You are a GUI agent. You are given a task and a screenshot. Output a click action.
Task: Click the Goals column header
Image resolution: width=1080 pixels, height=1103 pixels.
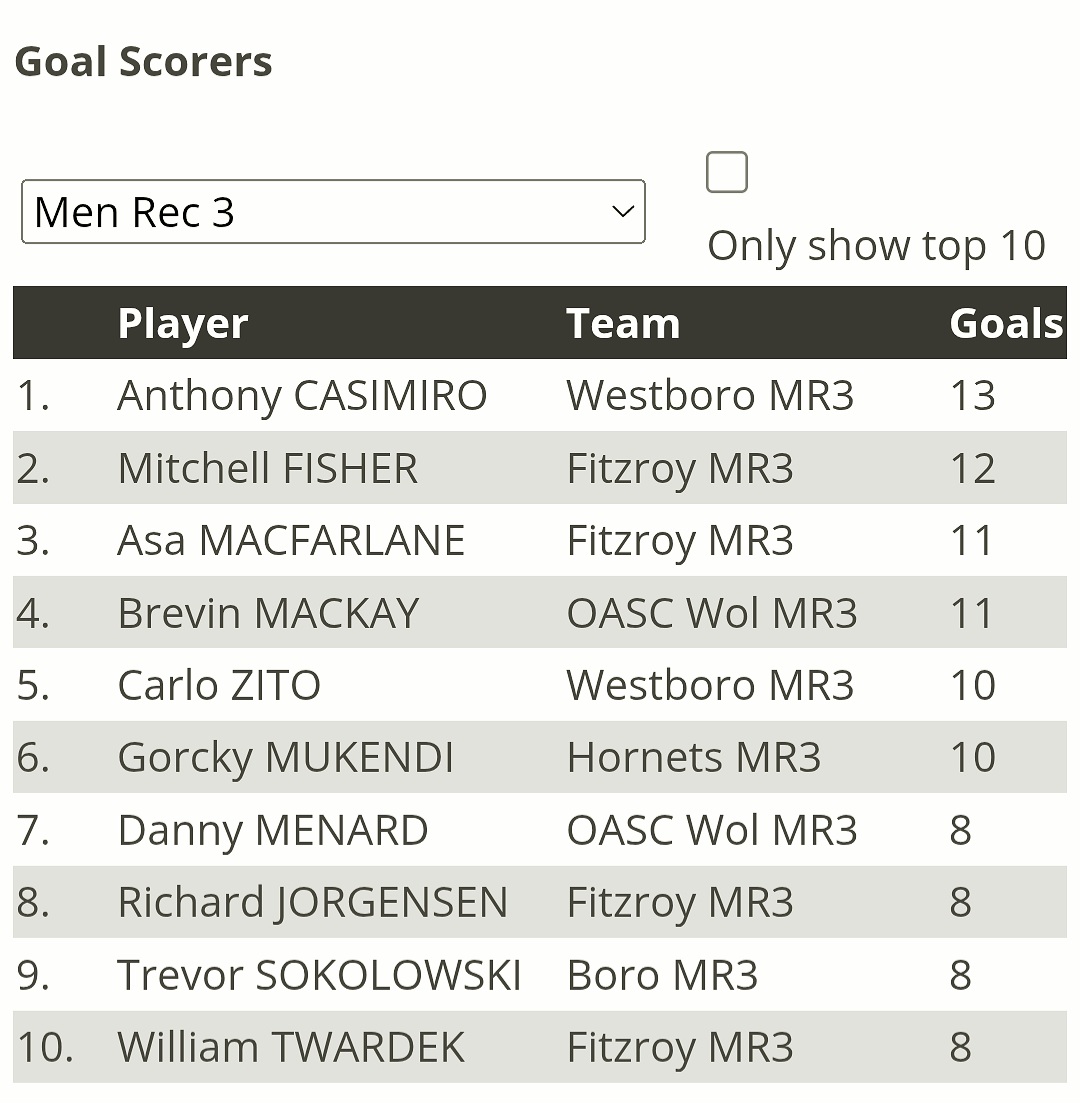coord(1004,324)
